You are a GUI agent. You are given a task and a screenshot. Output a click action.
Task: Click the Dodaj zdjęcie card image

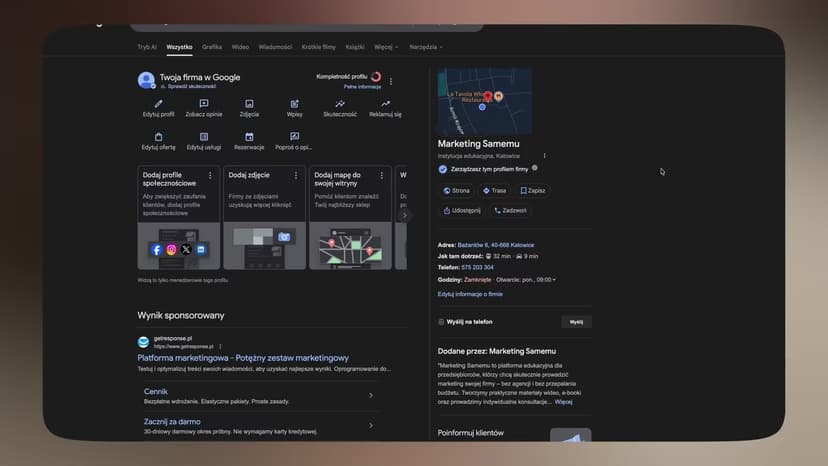pos(265,246)
